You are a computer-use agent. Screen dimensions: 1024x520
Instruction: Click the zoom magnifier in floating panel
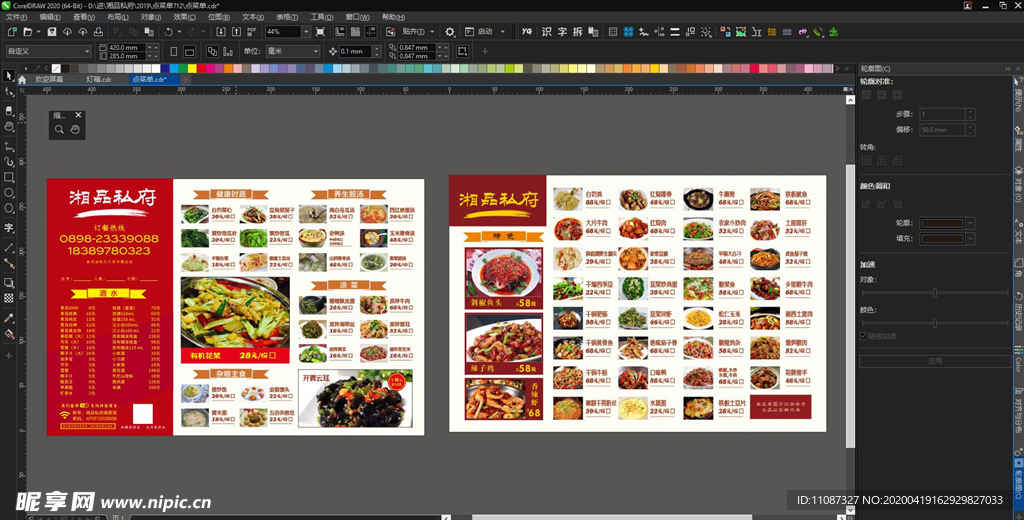60,130
